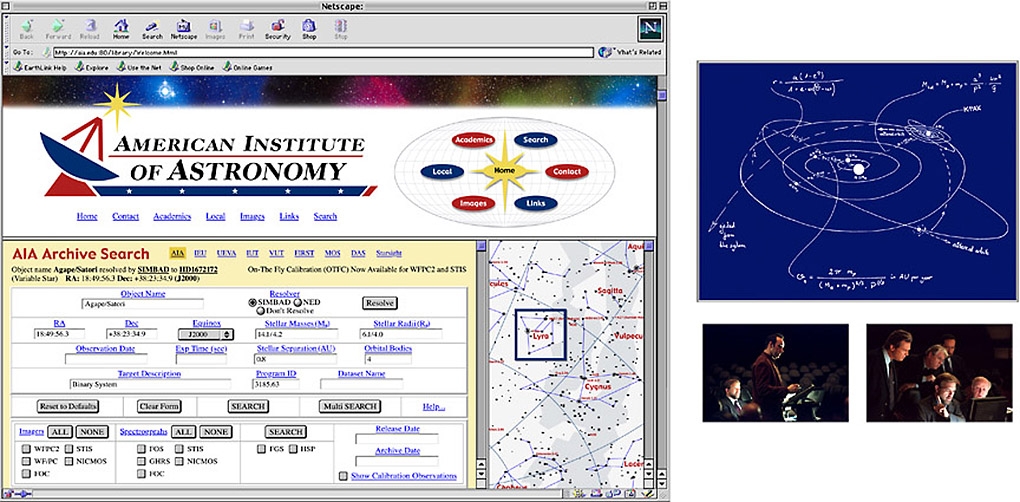Click the Multi SEARCH button

point(349,406)
